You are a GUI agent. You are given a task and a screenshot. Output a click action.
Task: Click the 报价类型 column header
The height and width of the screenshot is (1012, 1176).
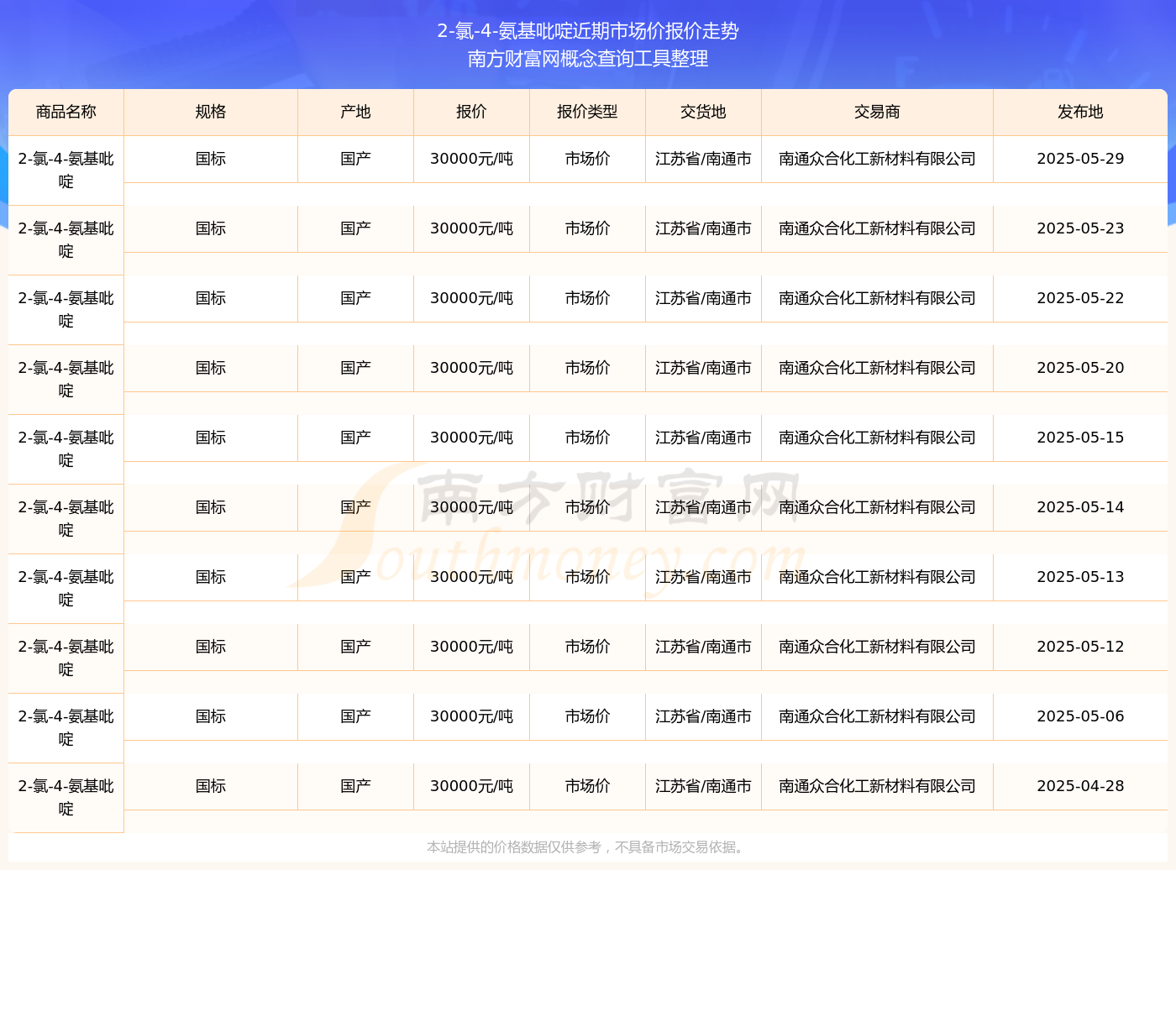click(587, 112)
